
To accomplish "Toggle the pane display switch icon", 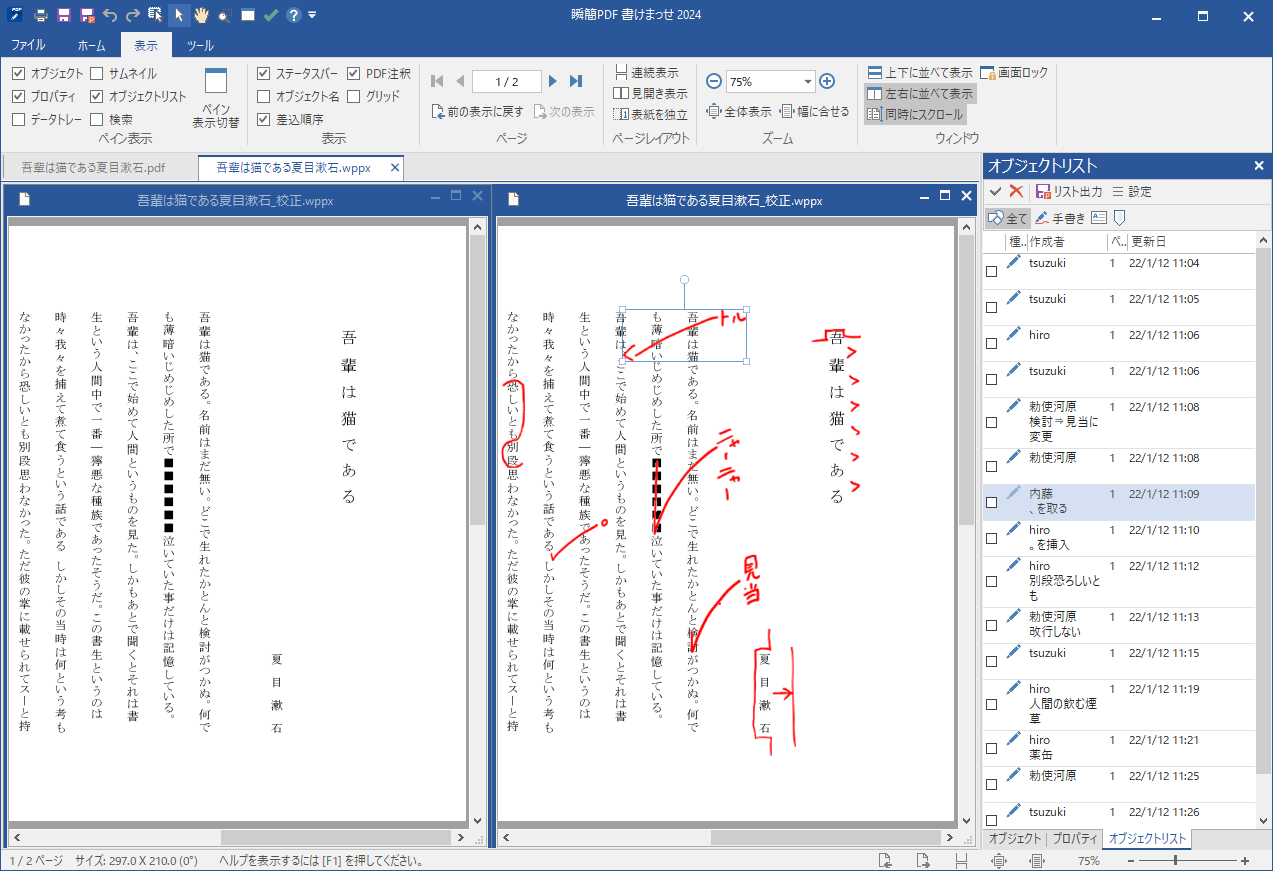I will pyautogui.click(x=216, y=98).
